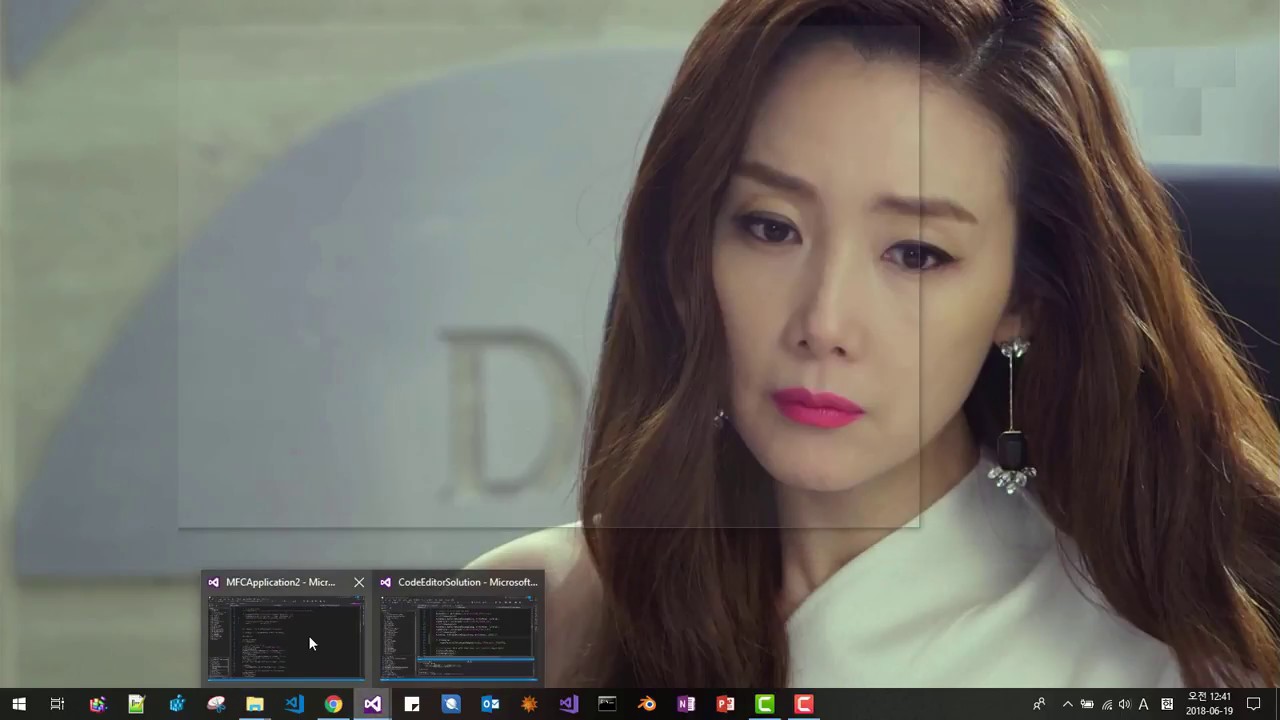Click the MFCApplication2 preview title text
1280x720 pixels.
[x=280, y=582]
